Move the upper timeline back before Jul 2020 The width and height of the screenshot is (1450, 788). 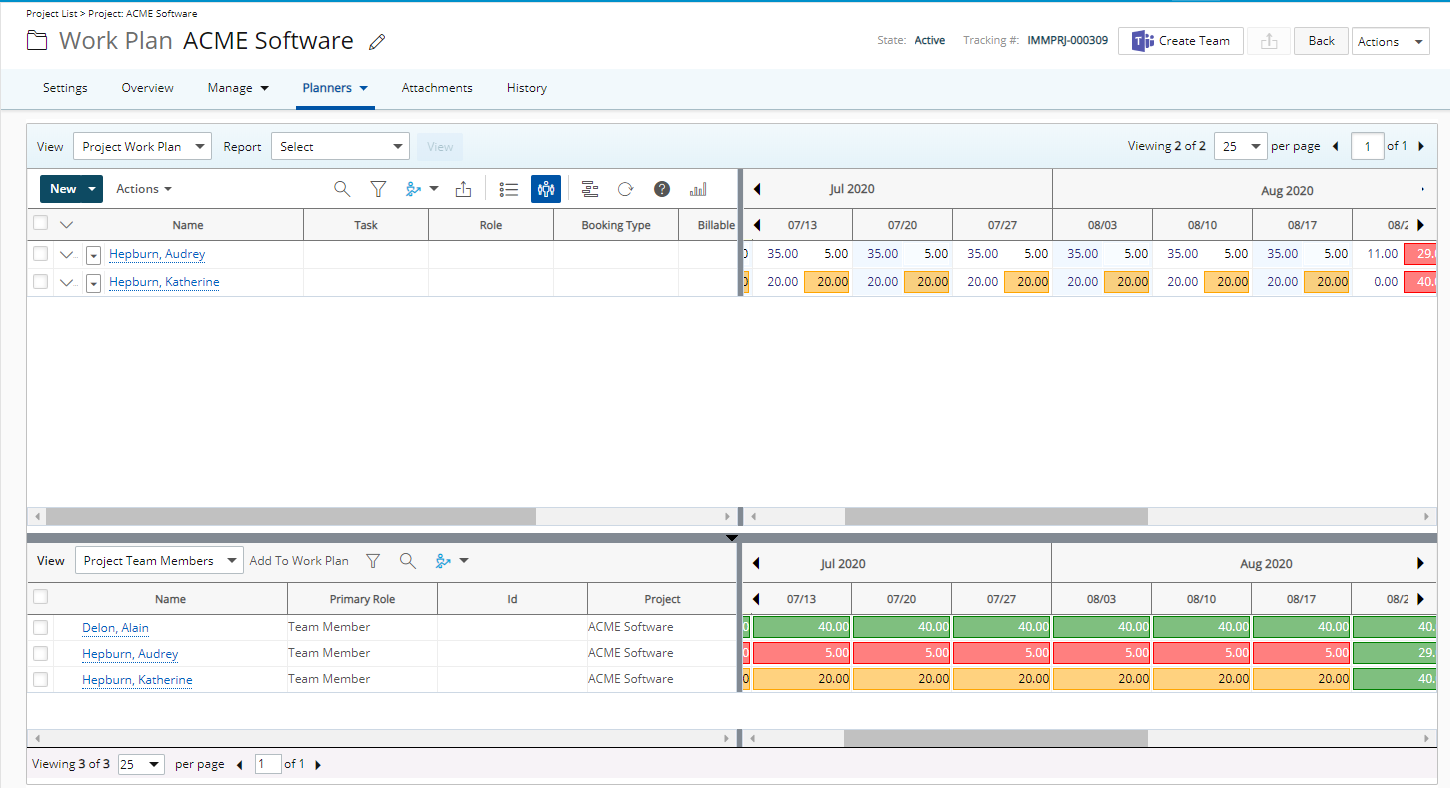757,189
